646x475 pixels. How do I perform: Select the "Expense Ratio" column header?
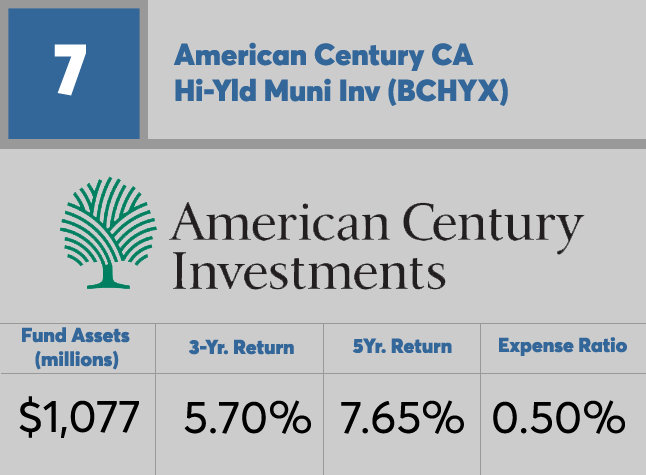point(563,347)
